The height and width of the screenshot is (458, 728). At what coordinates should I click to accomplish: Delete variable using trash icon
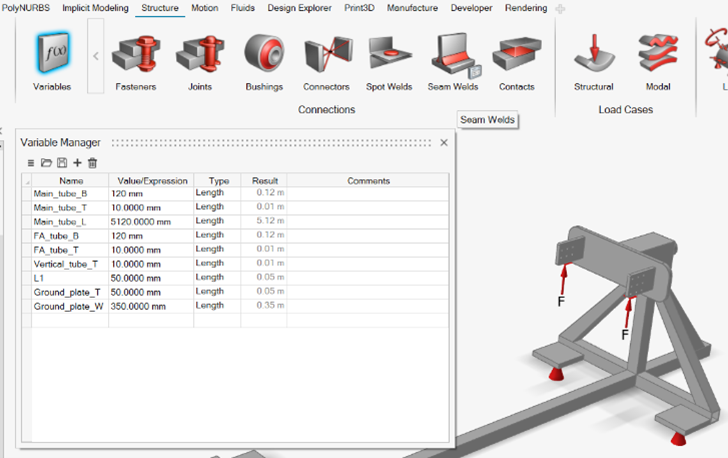pos(92,163)
